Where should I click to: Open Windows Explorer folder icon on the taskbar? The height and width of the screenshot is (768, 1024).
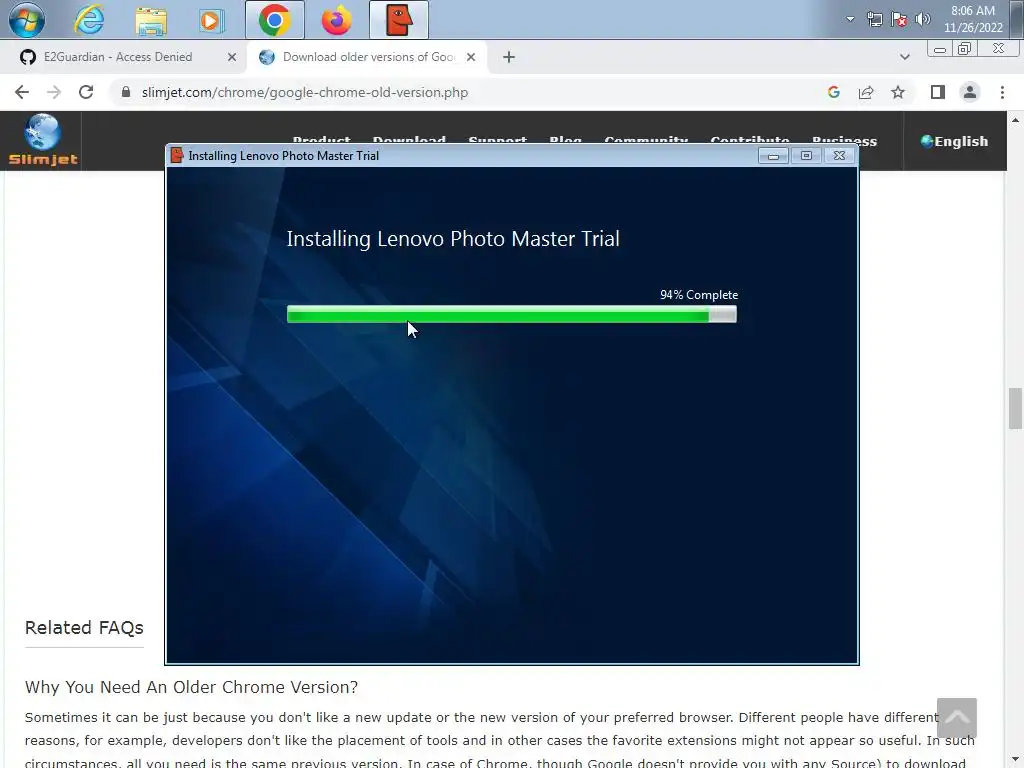coord(151,20)
